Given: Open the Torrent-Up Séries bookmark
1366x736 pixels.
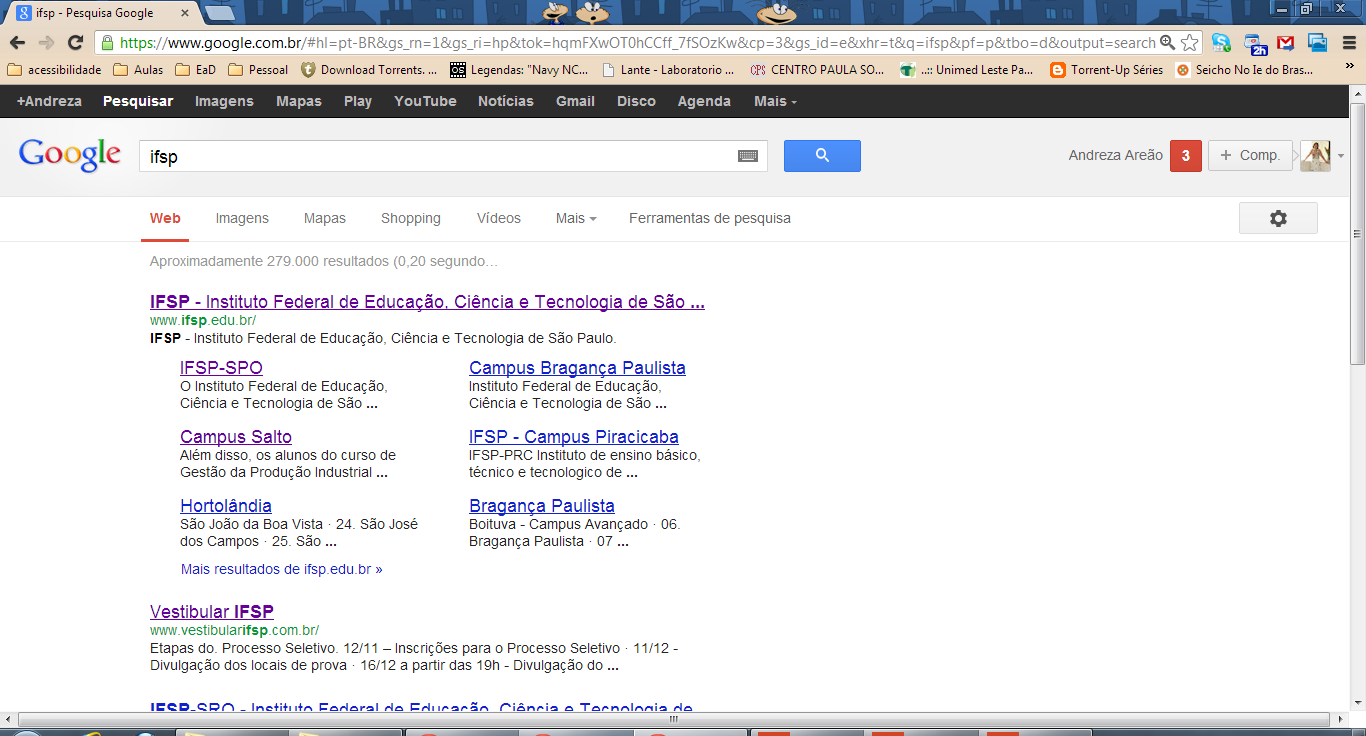Looking at the screenshot, I should click(1107, 70).
